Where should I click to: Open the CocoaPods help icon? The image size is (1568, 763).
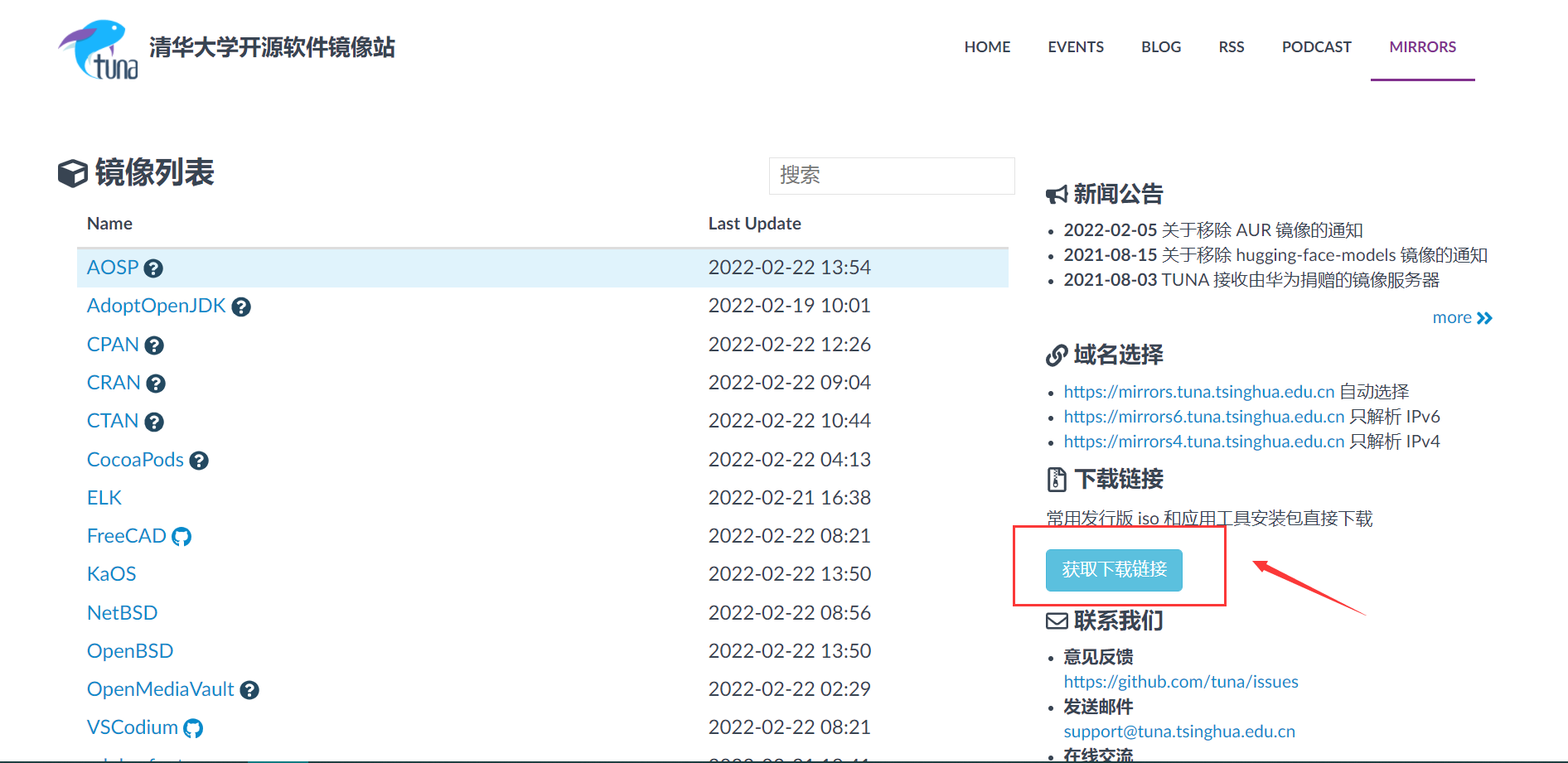[x=198, y=460]
